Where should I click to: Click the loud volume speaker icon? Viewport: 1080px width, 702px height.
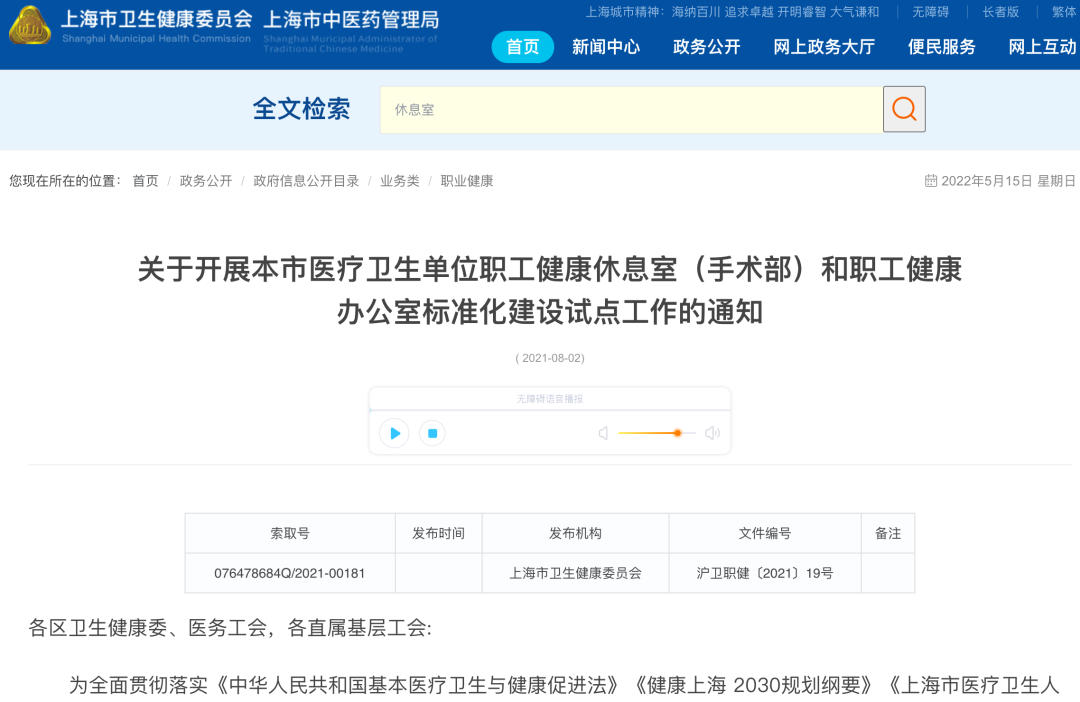pos(712,433)
